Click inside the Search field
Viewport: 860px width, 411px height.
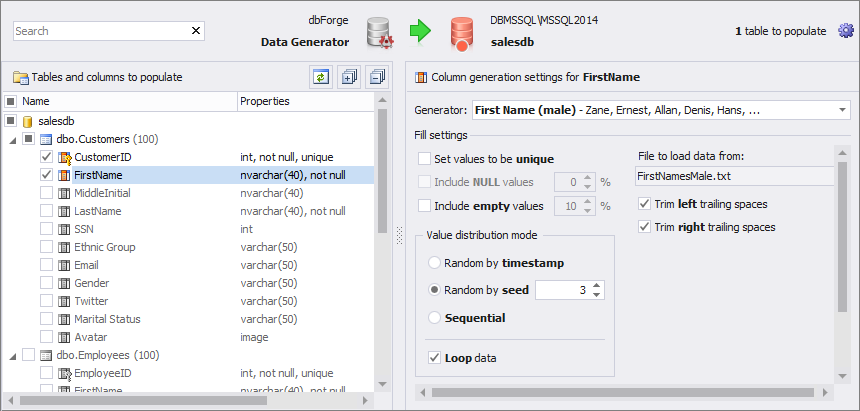click(x=101, y=31)
